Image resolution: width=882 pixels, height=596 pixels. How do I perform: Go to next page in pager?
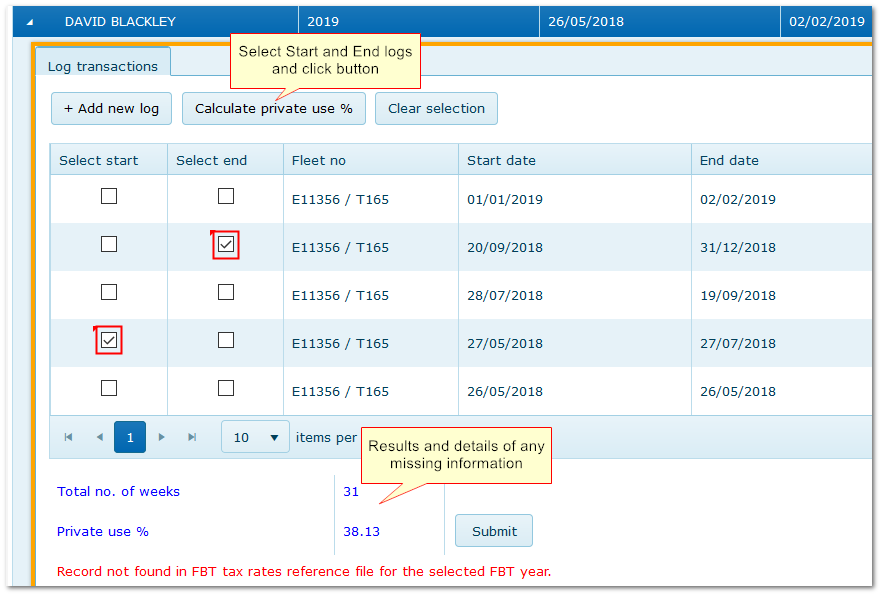161,437
